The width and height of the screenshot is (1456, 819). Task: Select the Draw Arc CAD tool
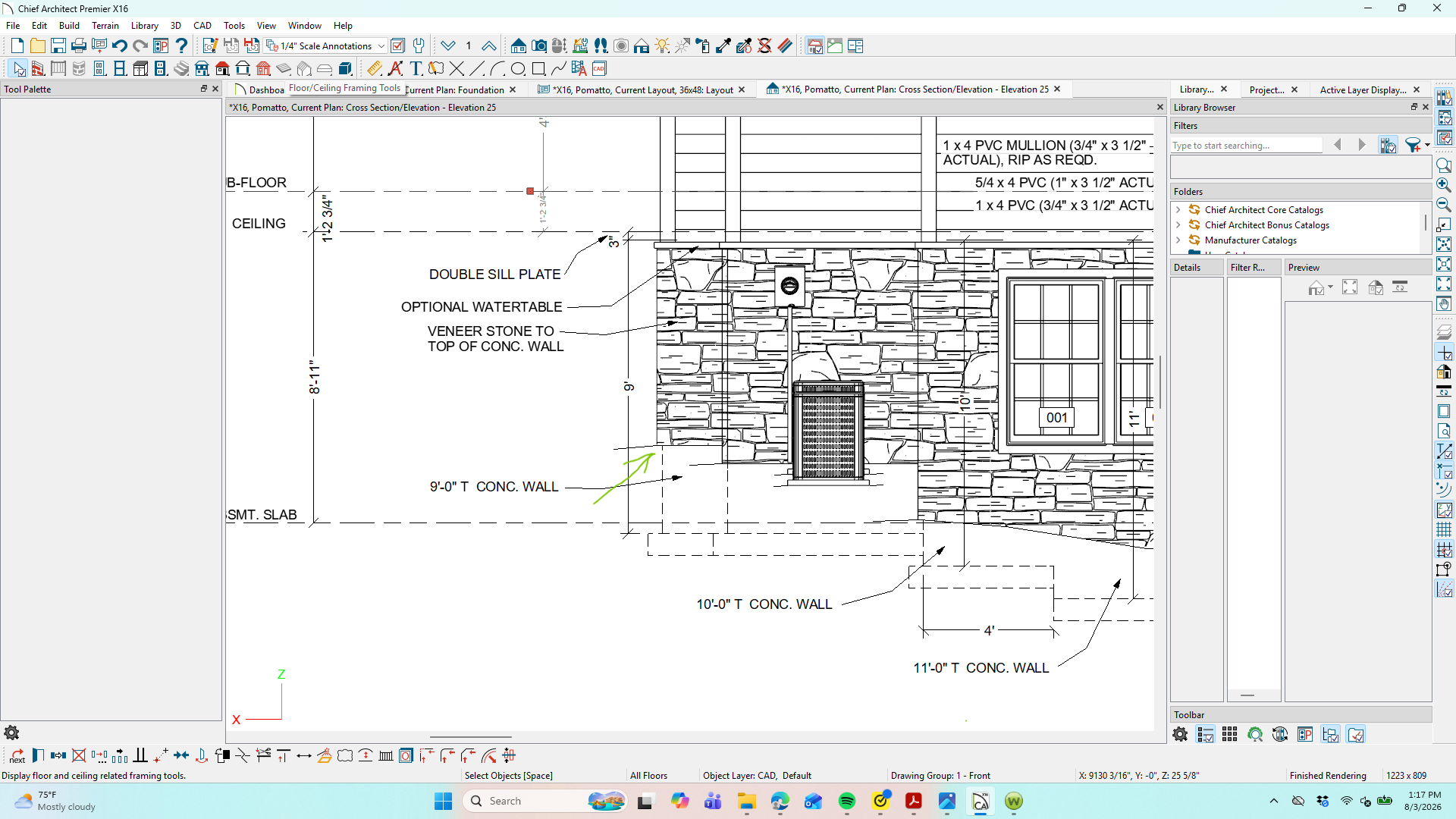(x=497, y=69)
